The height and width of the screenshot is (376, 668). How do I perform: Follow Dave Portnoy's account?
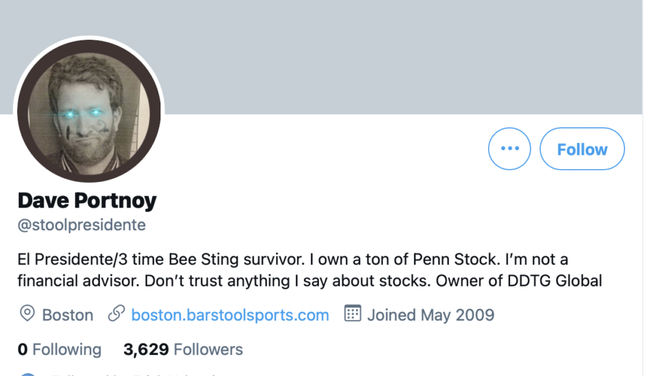(x=582, y=149)
